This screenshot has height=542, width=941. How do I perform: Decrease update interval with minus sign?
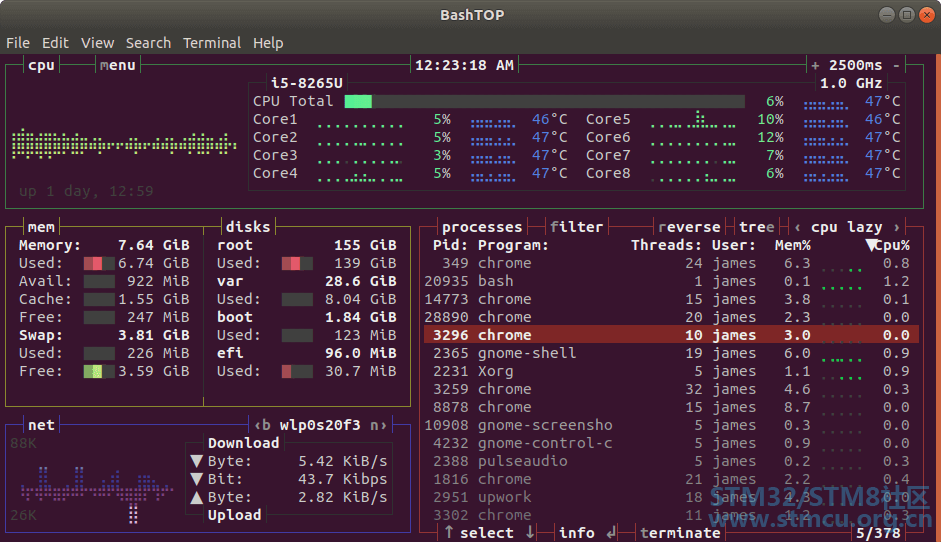click(897, 65)
